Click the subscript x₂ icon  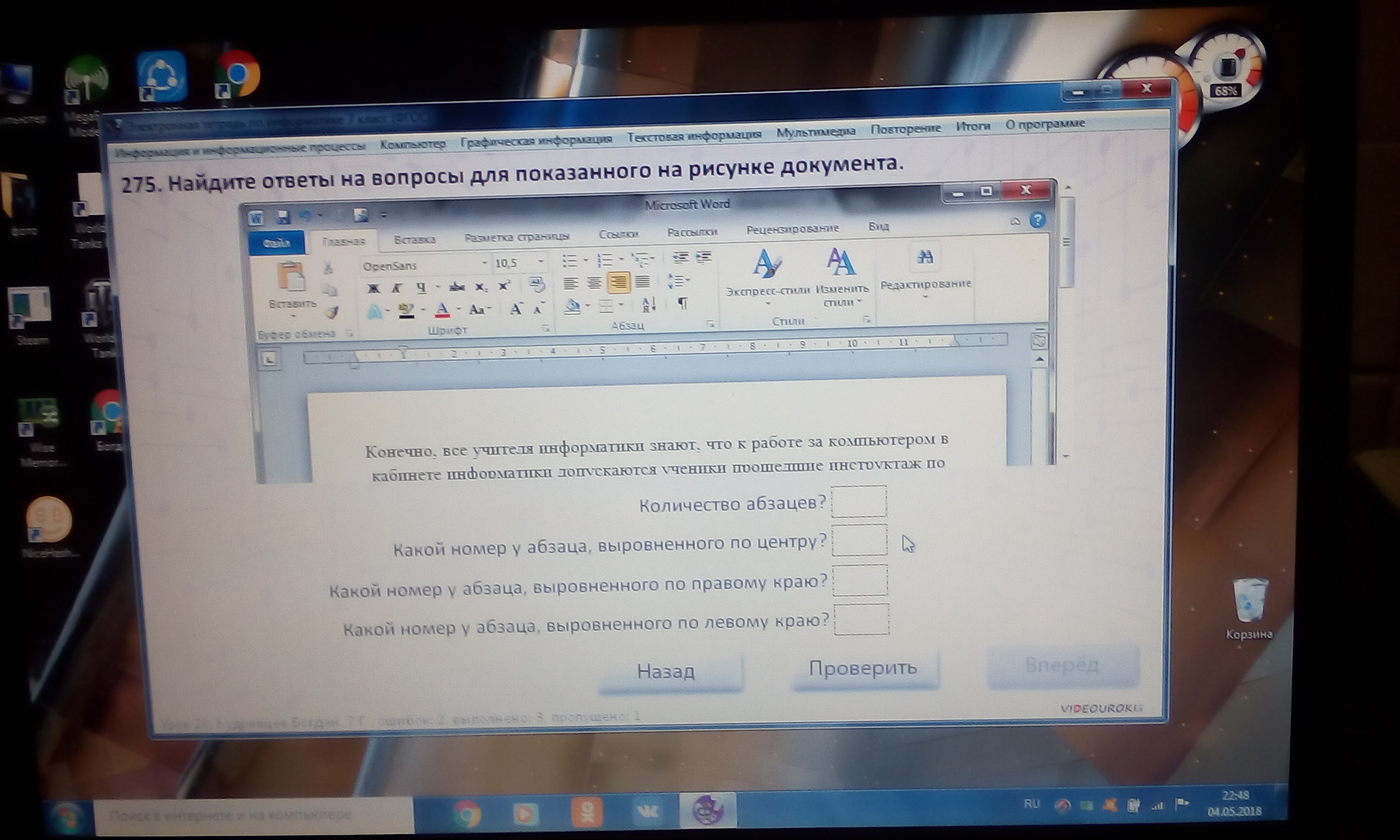point(480,287)
